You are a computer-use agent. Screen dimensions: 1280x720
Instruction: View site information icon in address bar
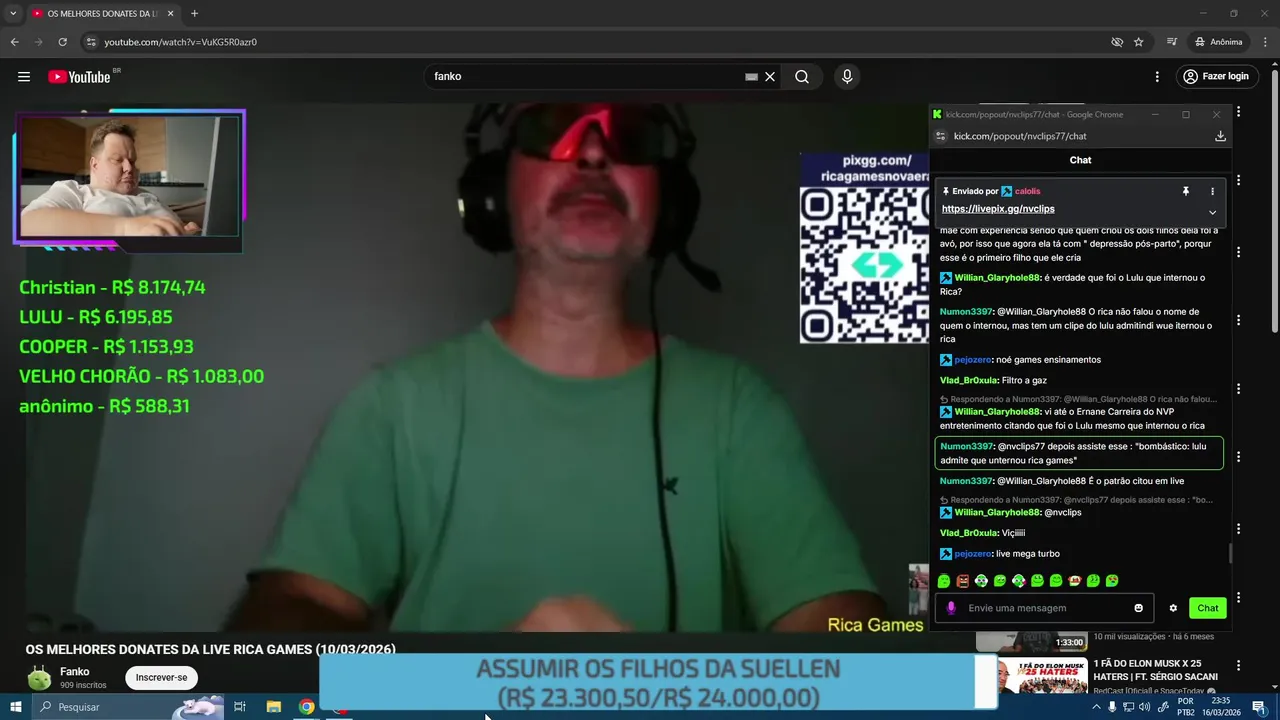pyautogui.click(x=91, y=42)
